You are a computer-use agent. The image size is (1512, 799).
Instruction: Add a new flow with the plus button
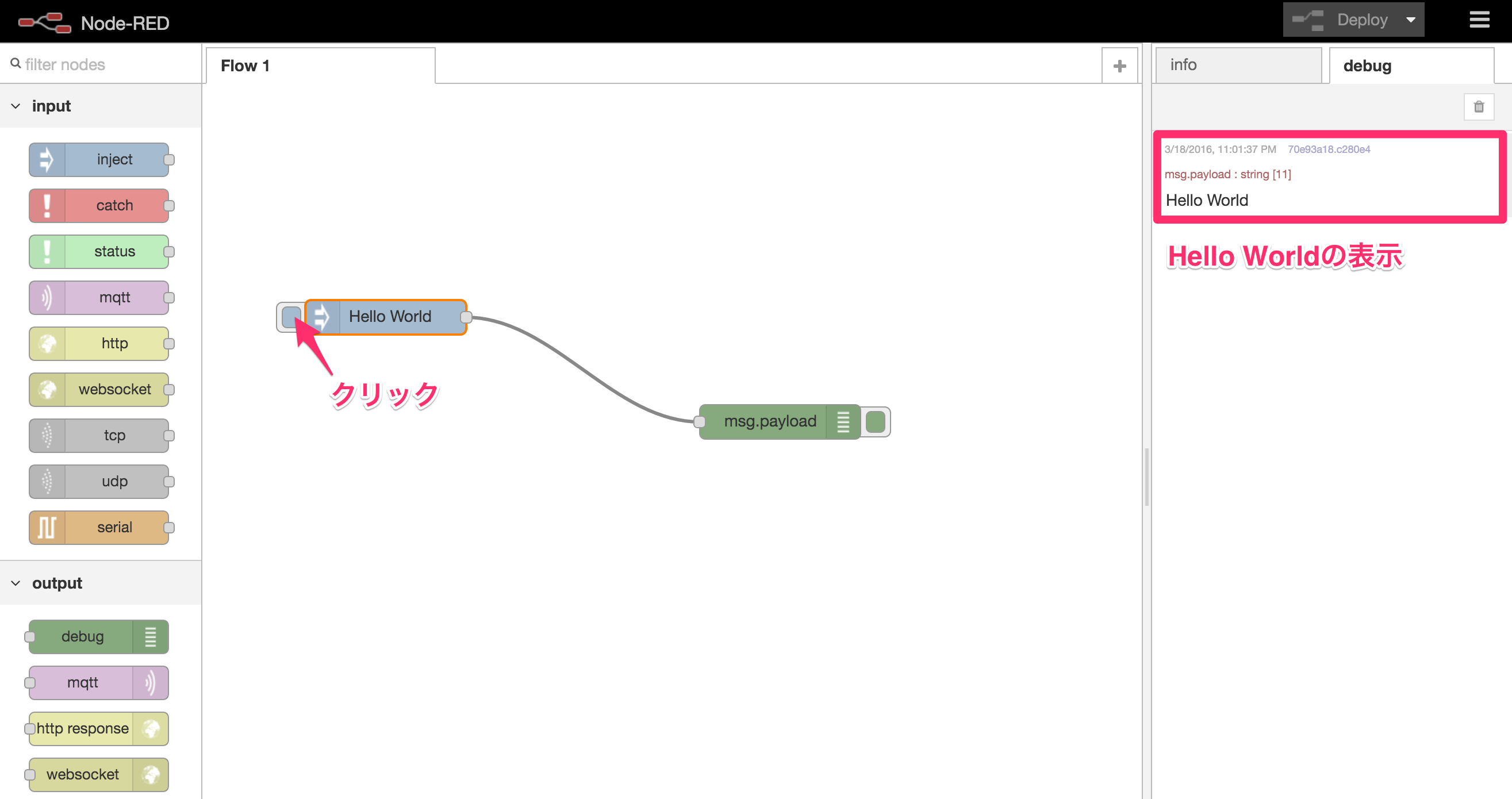pos(1120,64)
